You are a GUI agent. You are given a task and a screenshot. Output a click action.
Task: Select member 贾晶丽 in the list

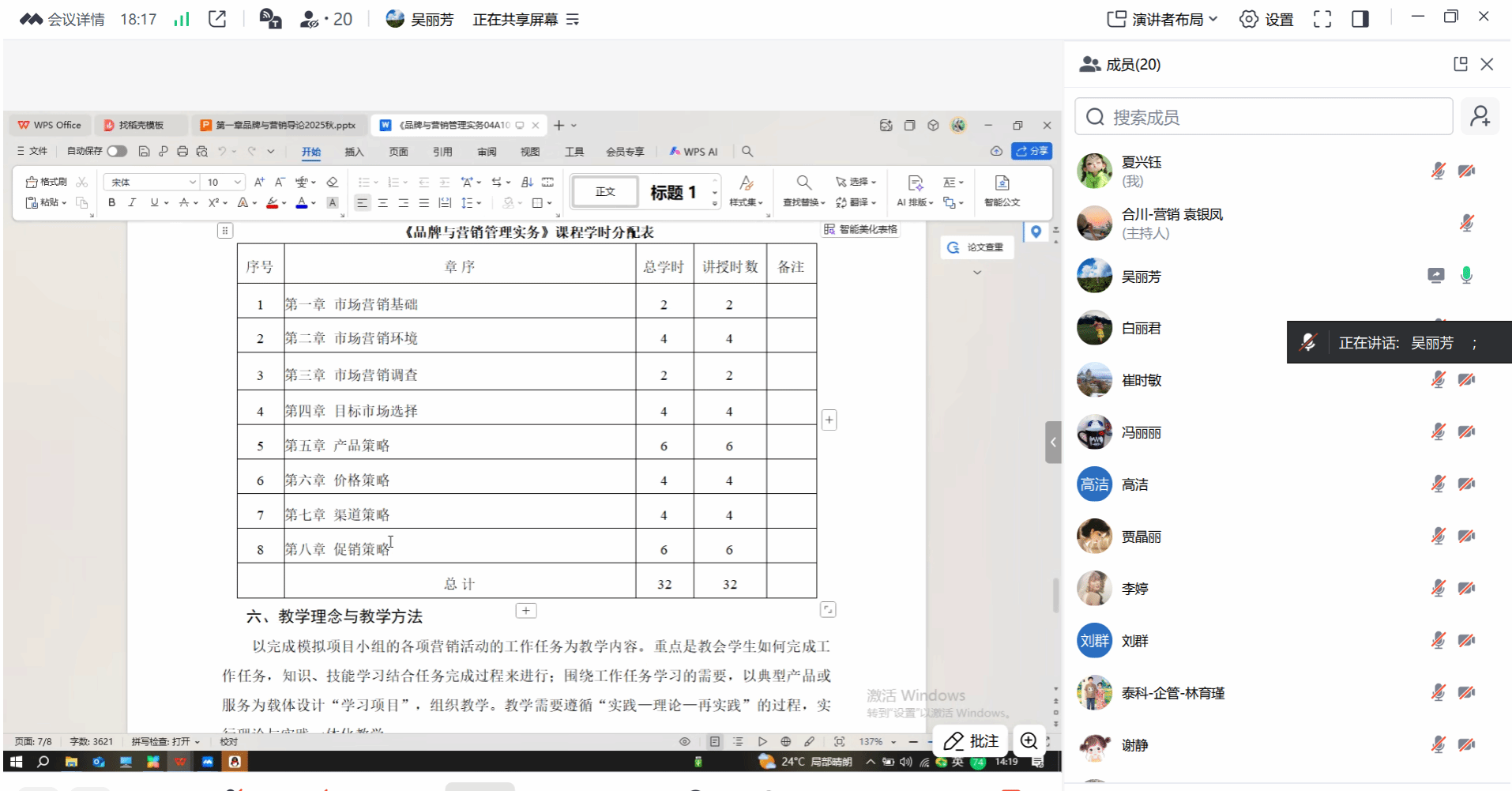click(x=1142, y=537)
